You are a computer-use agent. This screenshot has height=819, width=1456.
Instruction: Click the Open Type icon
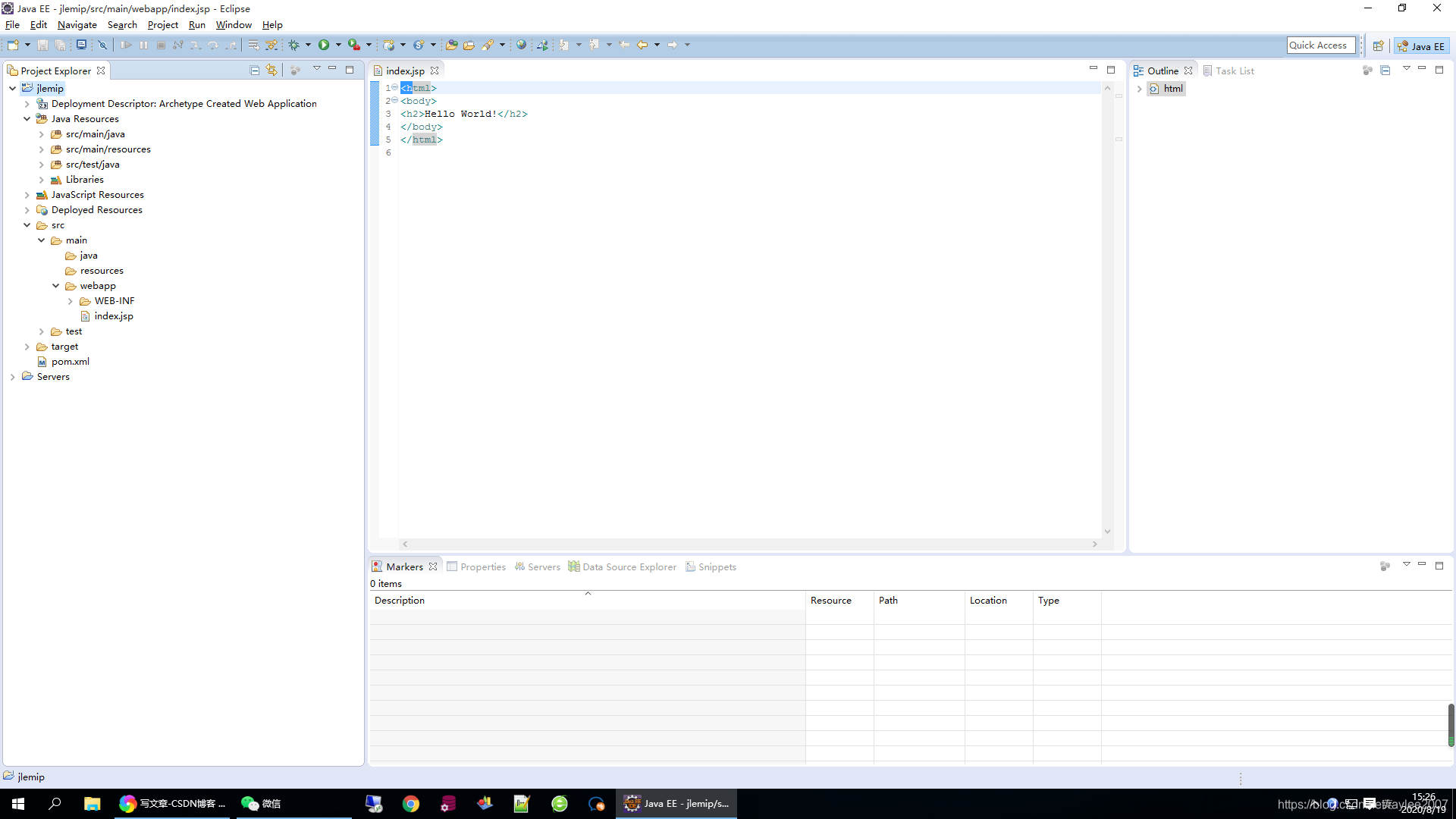451,45
